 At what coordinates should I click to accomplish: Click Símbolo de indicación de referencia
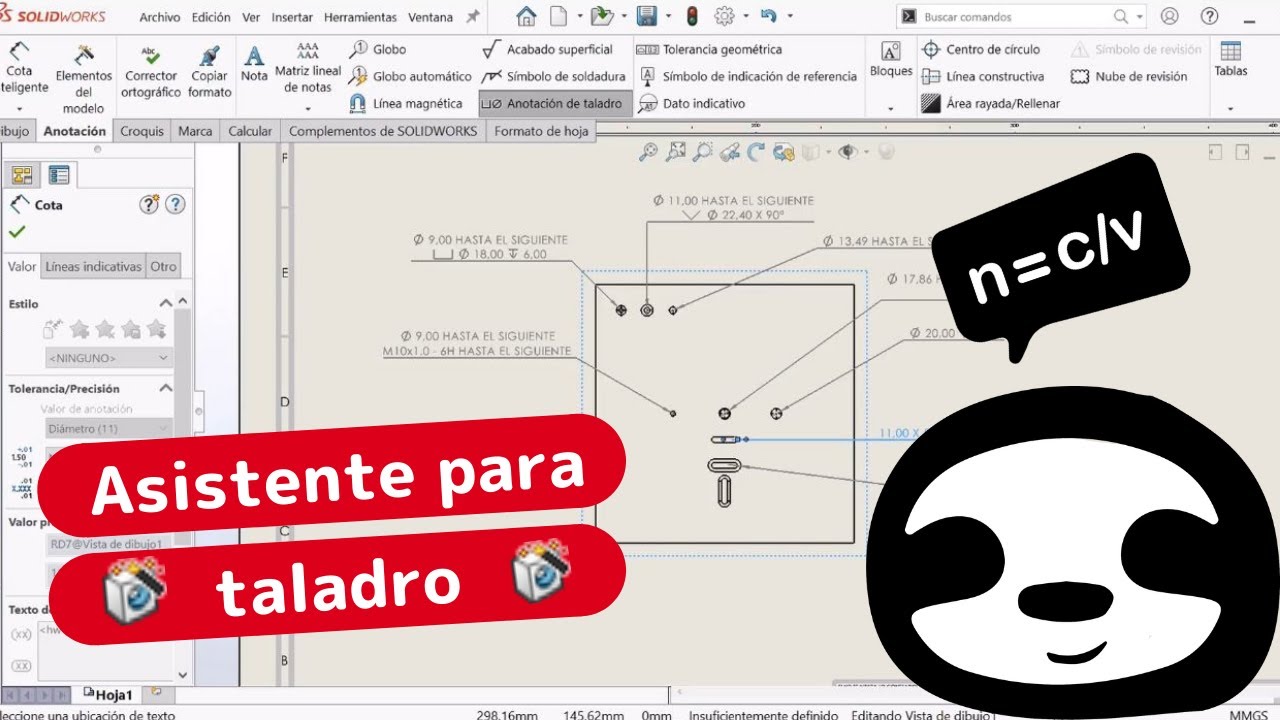click(748, 76)
